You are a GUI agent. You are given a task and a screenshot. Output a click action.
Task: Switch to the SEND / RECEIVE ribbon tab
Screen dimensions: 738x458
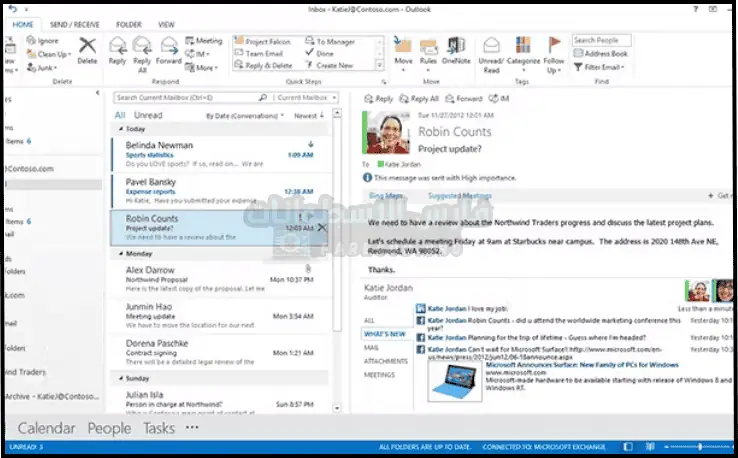pyautogui.click(x=75, y=23)
